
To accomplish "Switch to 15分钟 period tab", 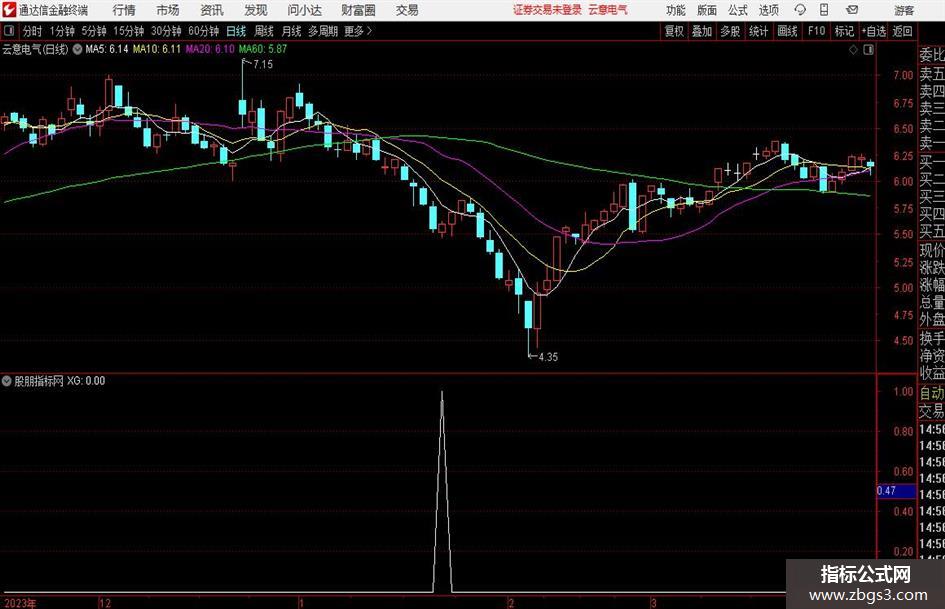I will (129, 31).
